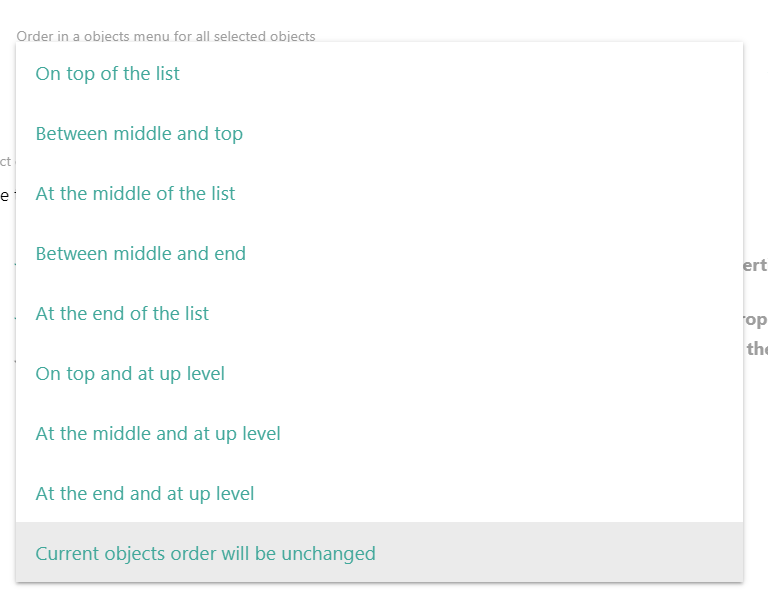Choose the first ordering option in dropdown
The width and height of the screenshot is (768, 594).
point(108,73)
